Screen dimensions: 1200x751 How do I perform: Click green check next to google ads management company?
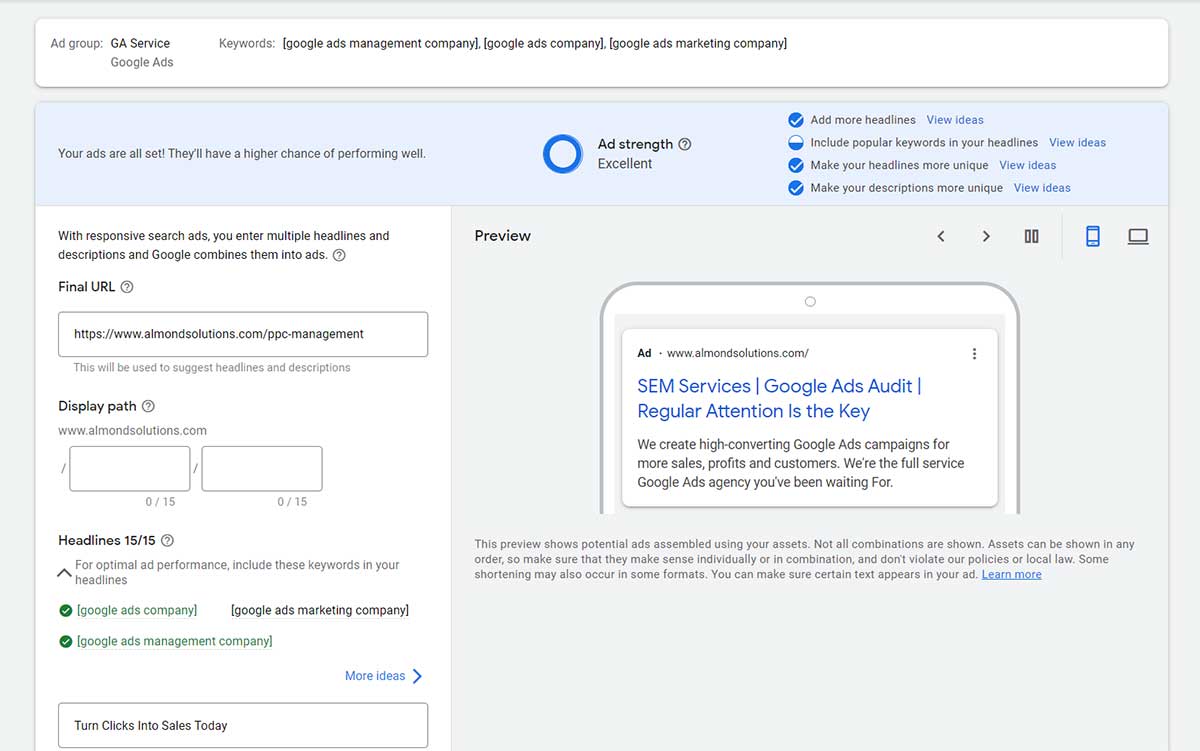click(65, 641)
